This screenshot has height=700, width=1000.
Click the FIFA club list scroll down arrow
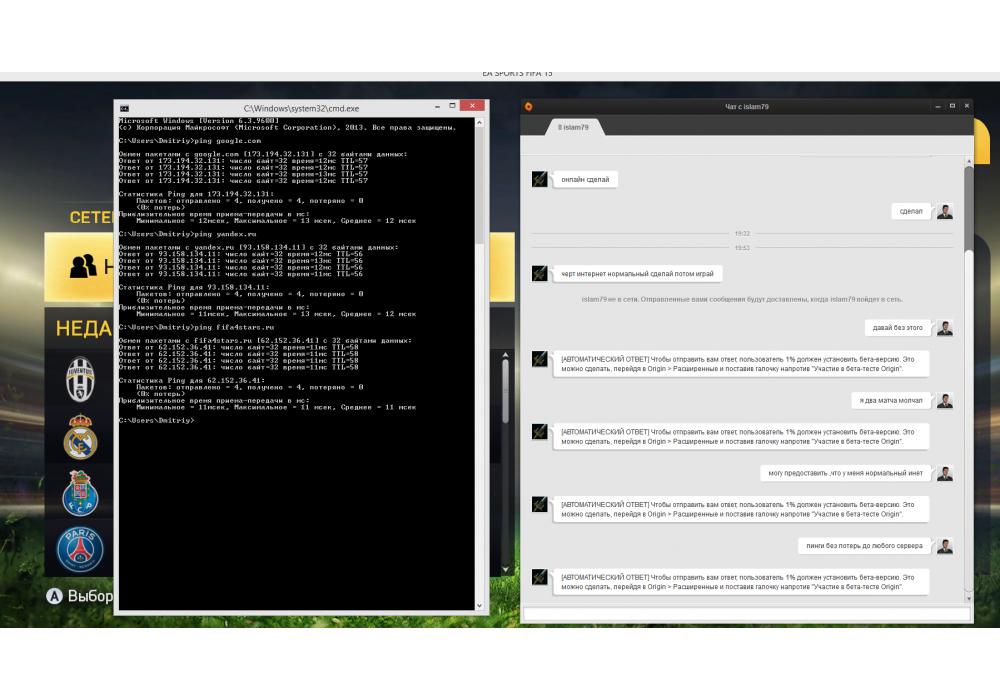[x=505, y=569]
